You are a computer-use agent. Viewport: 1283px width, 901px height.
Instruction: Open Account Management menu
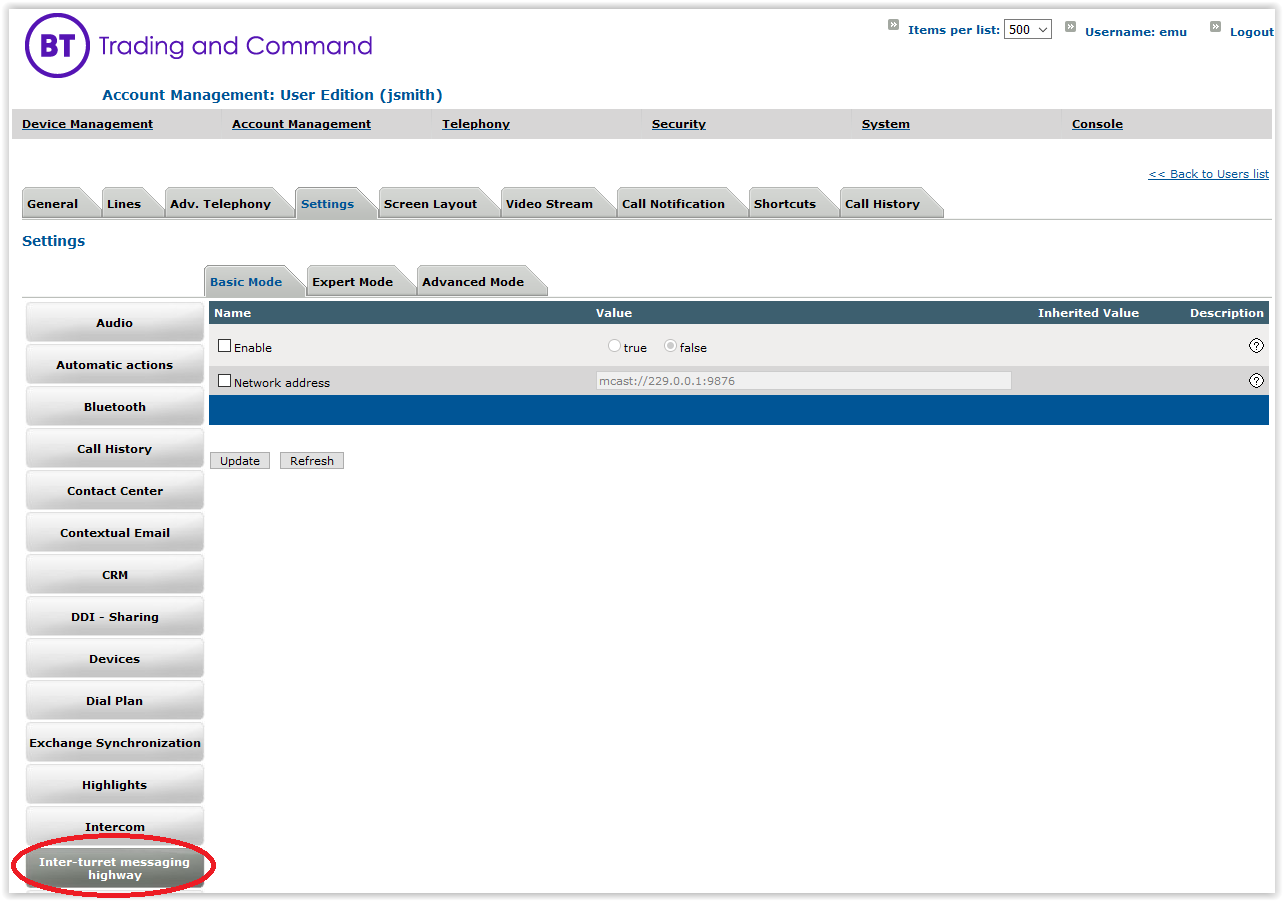point(301,124)
